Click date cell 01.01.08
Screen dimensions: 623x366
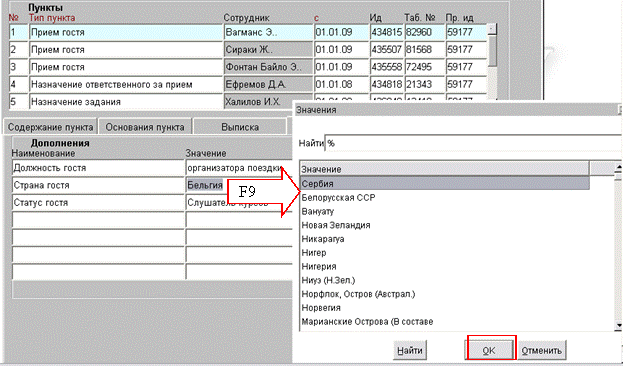[x=342, y=84]
